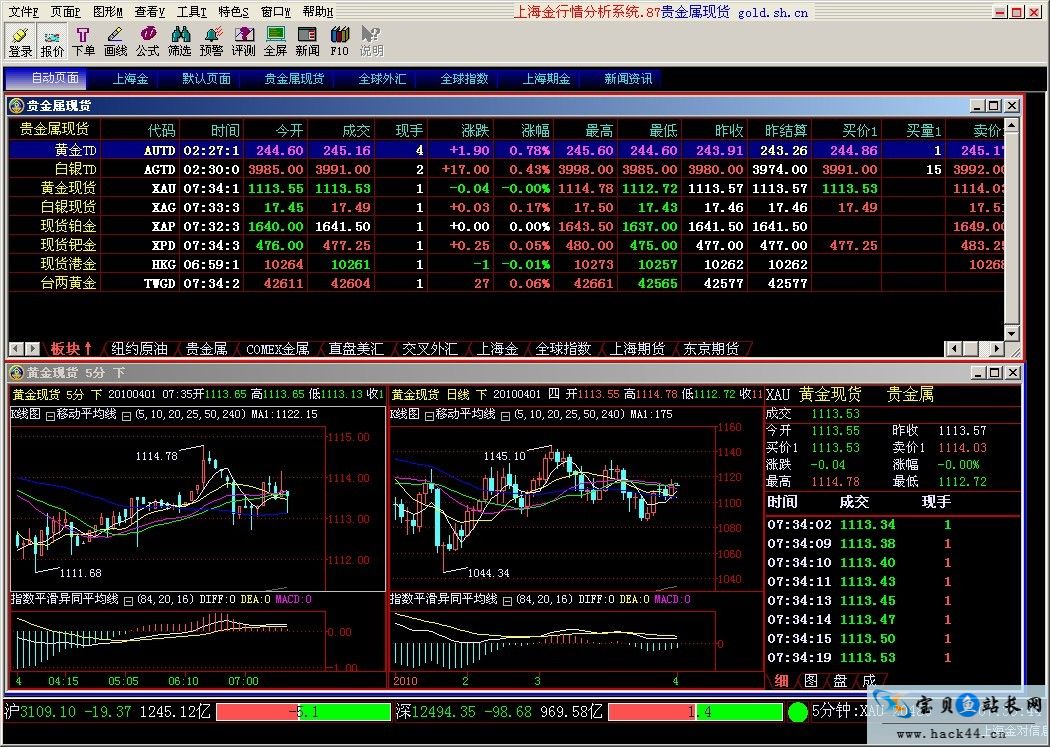Click the F10 books icon

[x=339, y=41]
